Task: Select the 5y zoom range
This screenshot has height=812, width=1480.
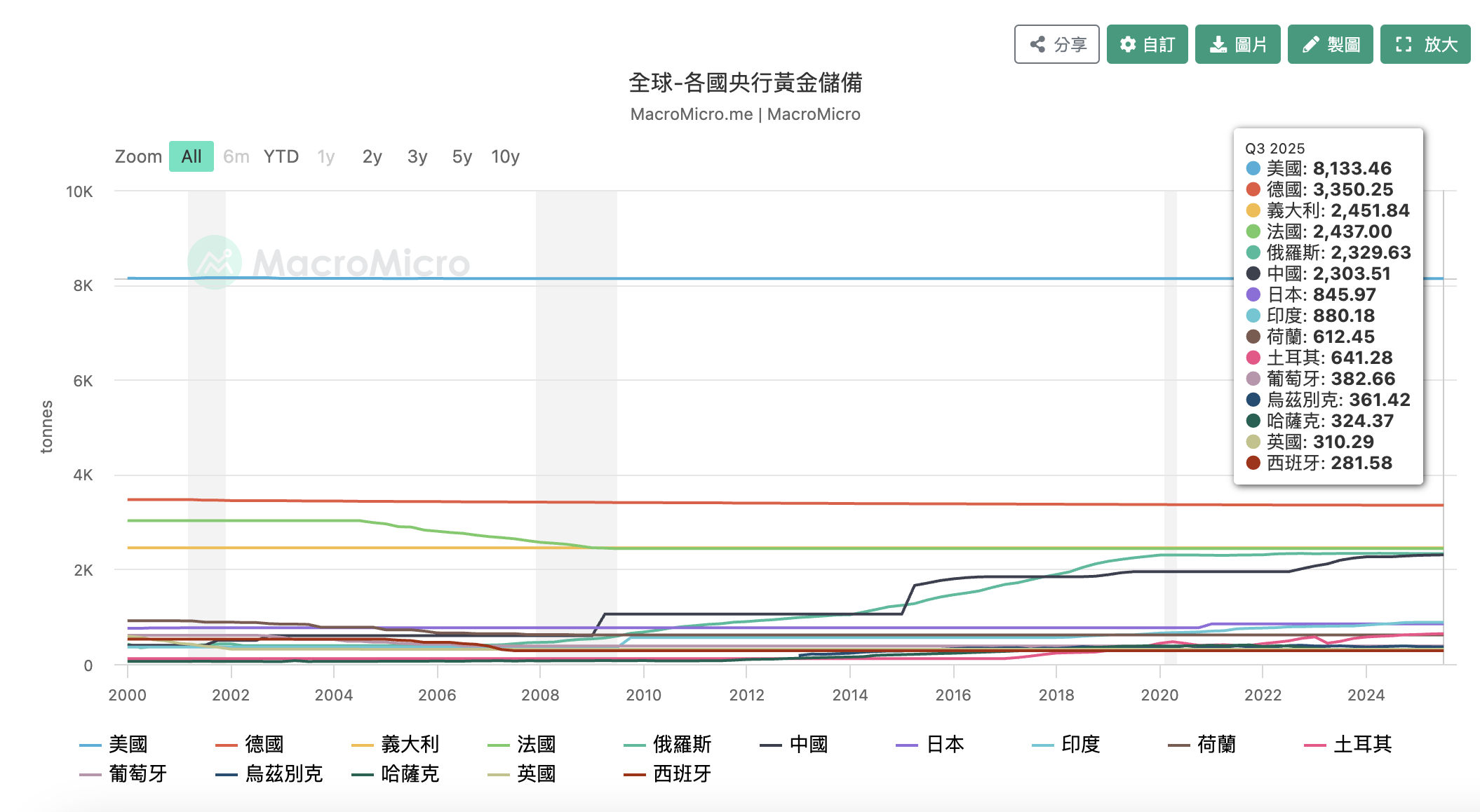Action: coord(462,156)
